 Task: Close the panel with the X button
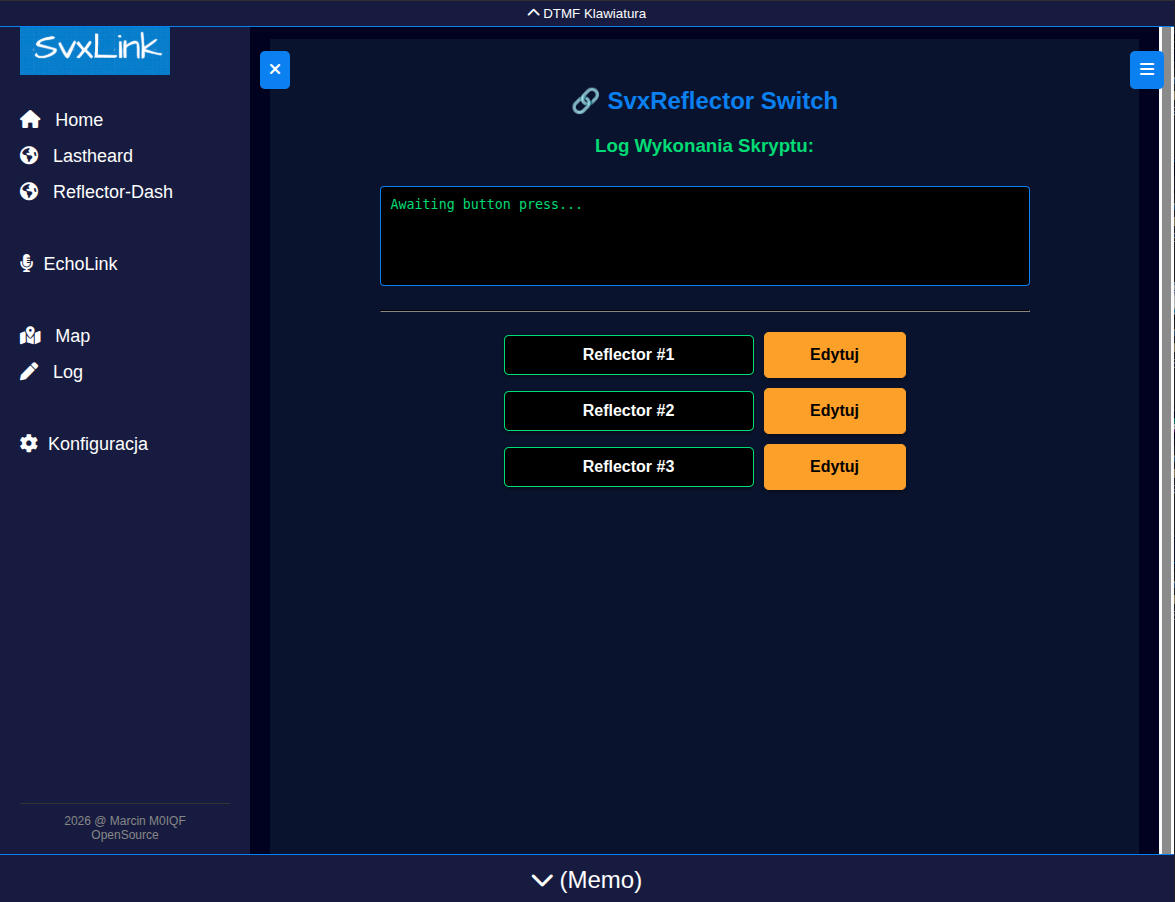pyautogui.click(x=275, y=70)
